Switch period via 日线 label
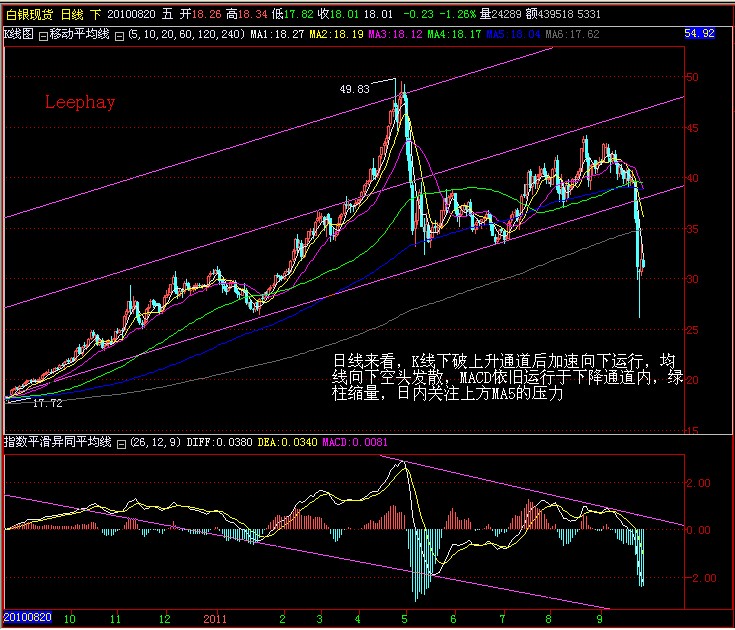The height and width of the screenshot is (630, 735). click(x=72, y=15)
